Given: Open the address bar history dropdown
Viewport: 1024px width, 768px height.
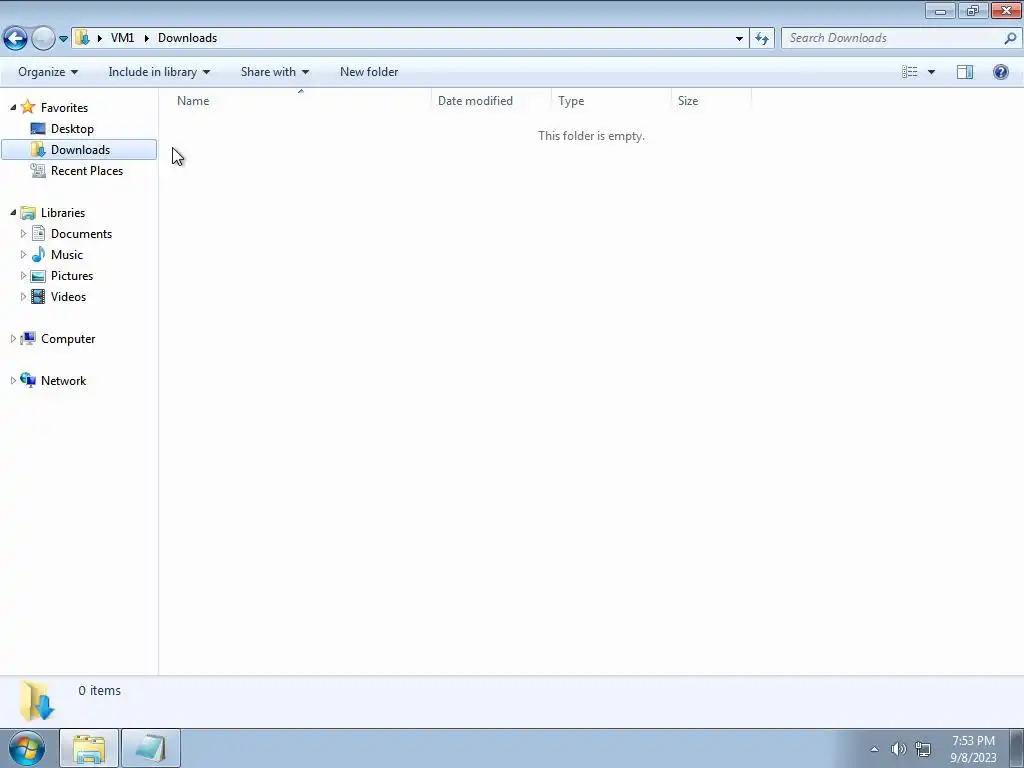Looking at the screenshot, I should pos(739,39).
